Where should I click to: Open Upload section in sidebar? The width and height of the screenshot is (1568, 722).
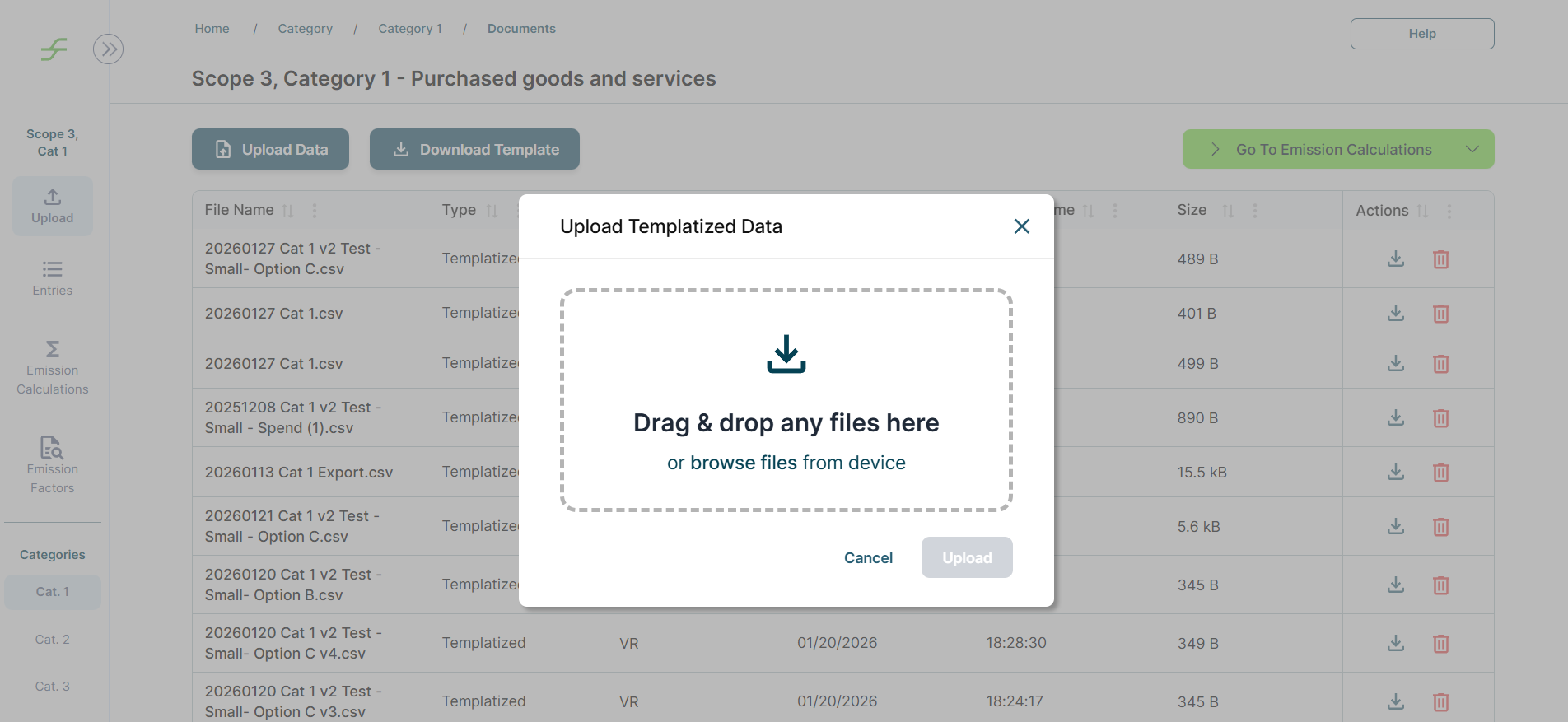(53, 206)
